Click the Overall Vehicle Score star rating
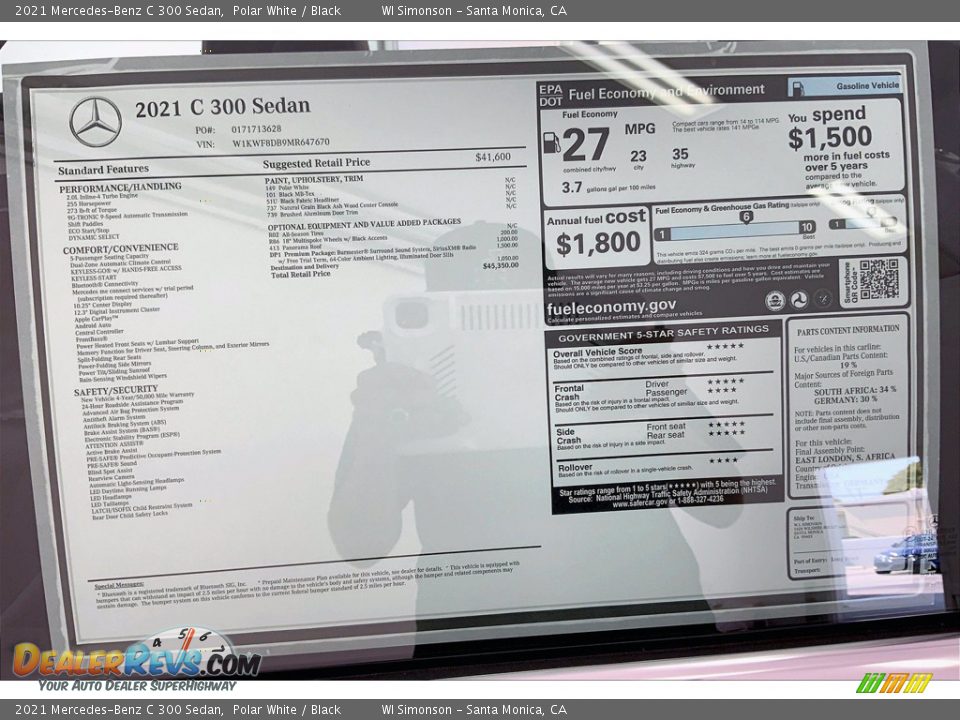This screenshot has width=960, height=720. [x=726, y=347]
